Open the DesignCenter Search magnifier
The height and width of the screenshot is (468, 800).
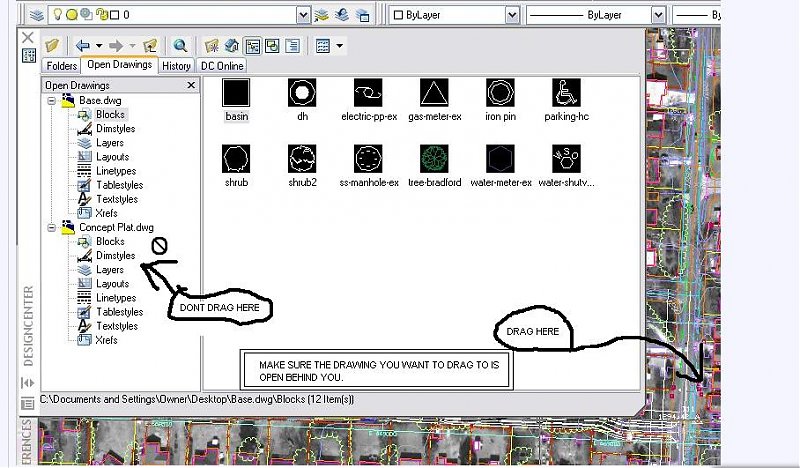(180, 46)
